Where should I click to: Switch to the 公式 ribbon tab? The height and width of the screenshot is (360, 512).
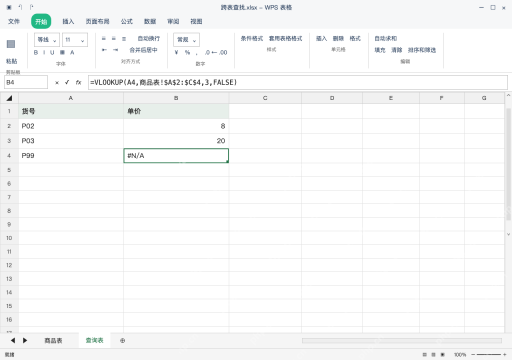coord(126,21)
